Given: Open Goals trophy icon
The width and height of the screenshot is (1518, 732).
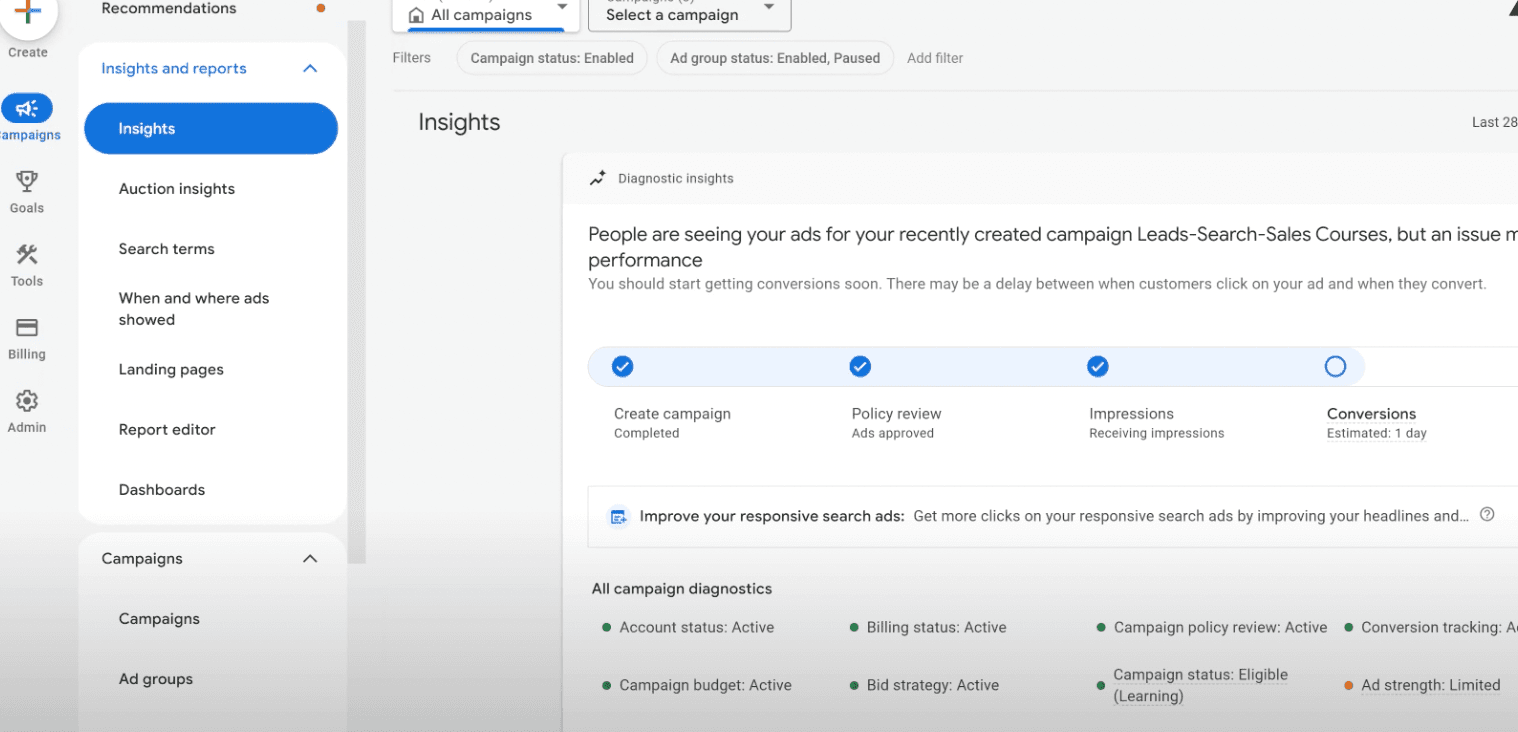Looking at the screenshot, I should [x=27, y=181].
